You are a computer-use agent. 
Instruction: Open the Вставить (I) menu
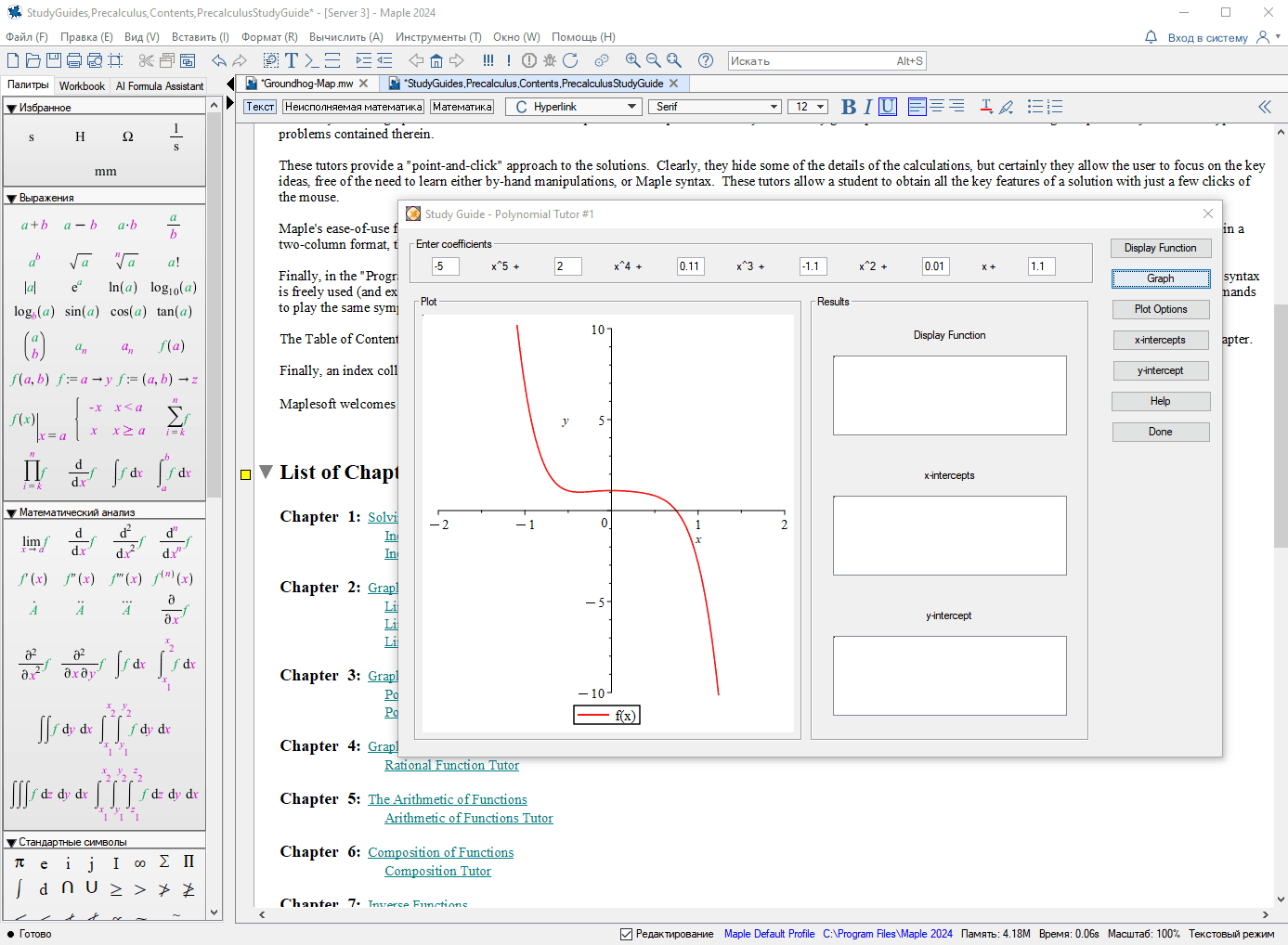(201, 37)
